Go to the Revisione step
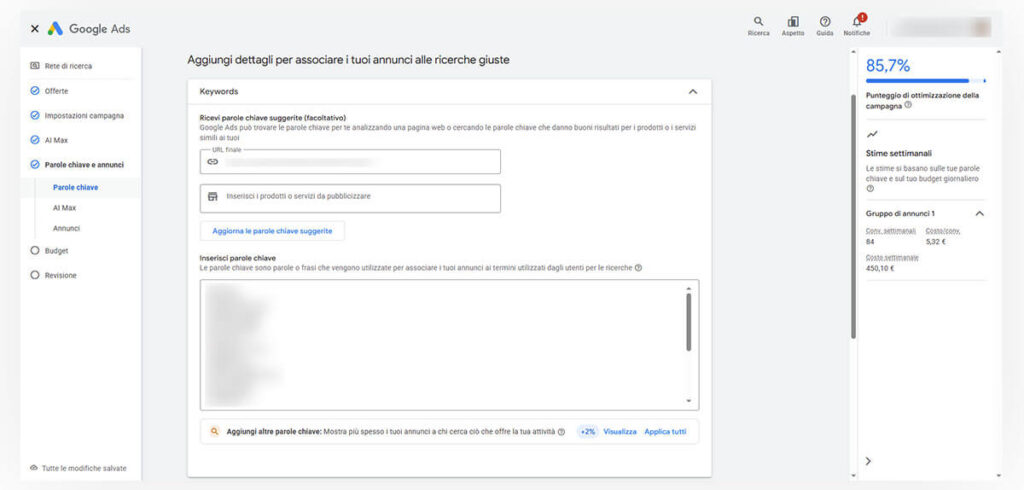Image resolution: width=1024 pixels, height=490 pixels. tap(61, 276)
